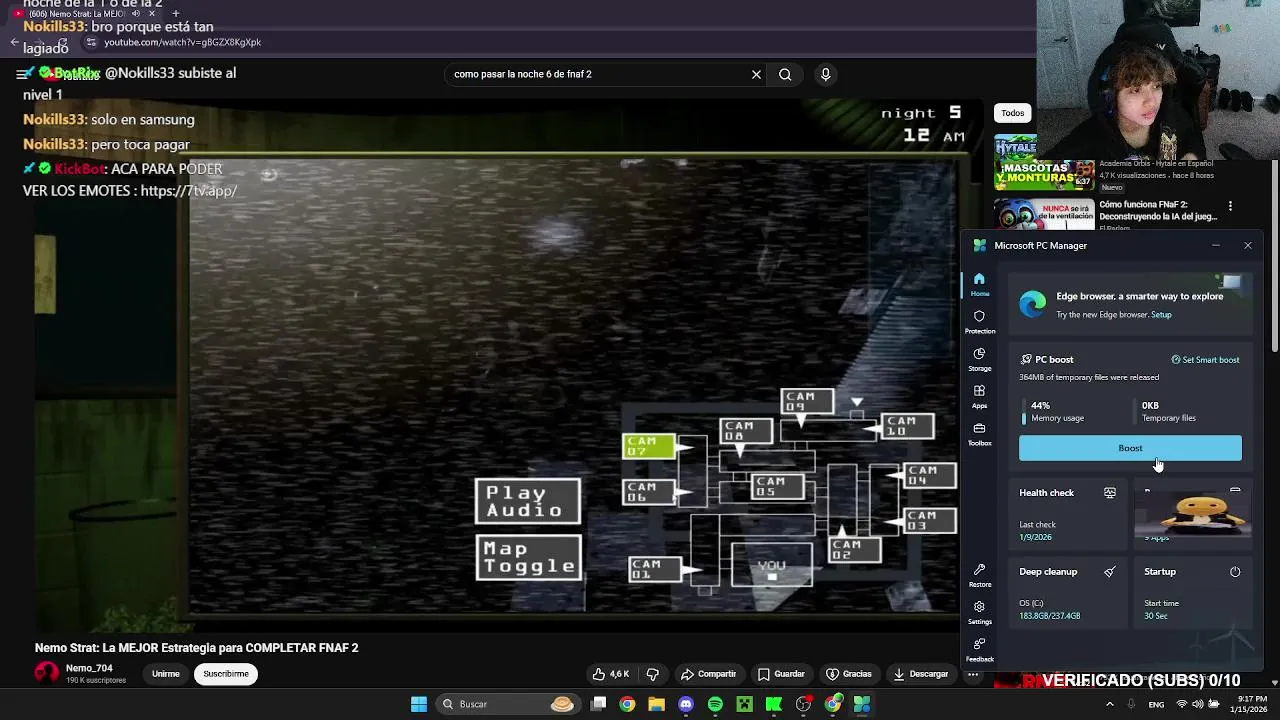This screenshot has width=1280, height=720.
Task: Open options menu for Cómo funciona FNaF 2 video
Action: point(1230,206)
